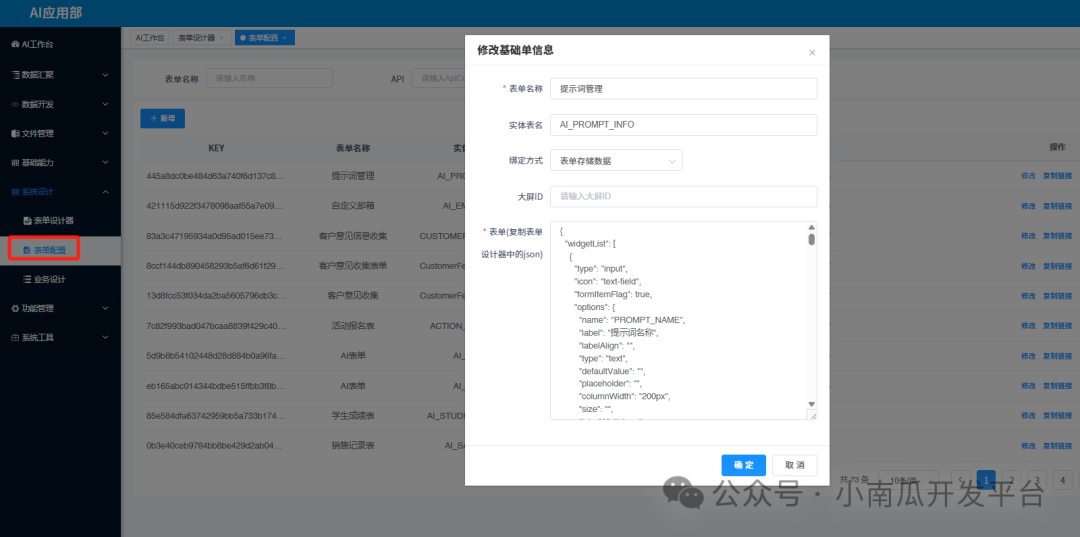Expand the 数据汇聚 menu chevron
Viewport: 1080px width, 537px height.
[105, 74]
